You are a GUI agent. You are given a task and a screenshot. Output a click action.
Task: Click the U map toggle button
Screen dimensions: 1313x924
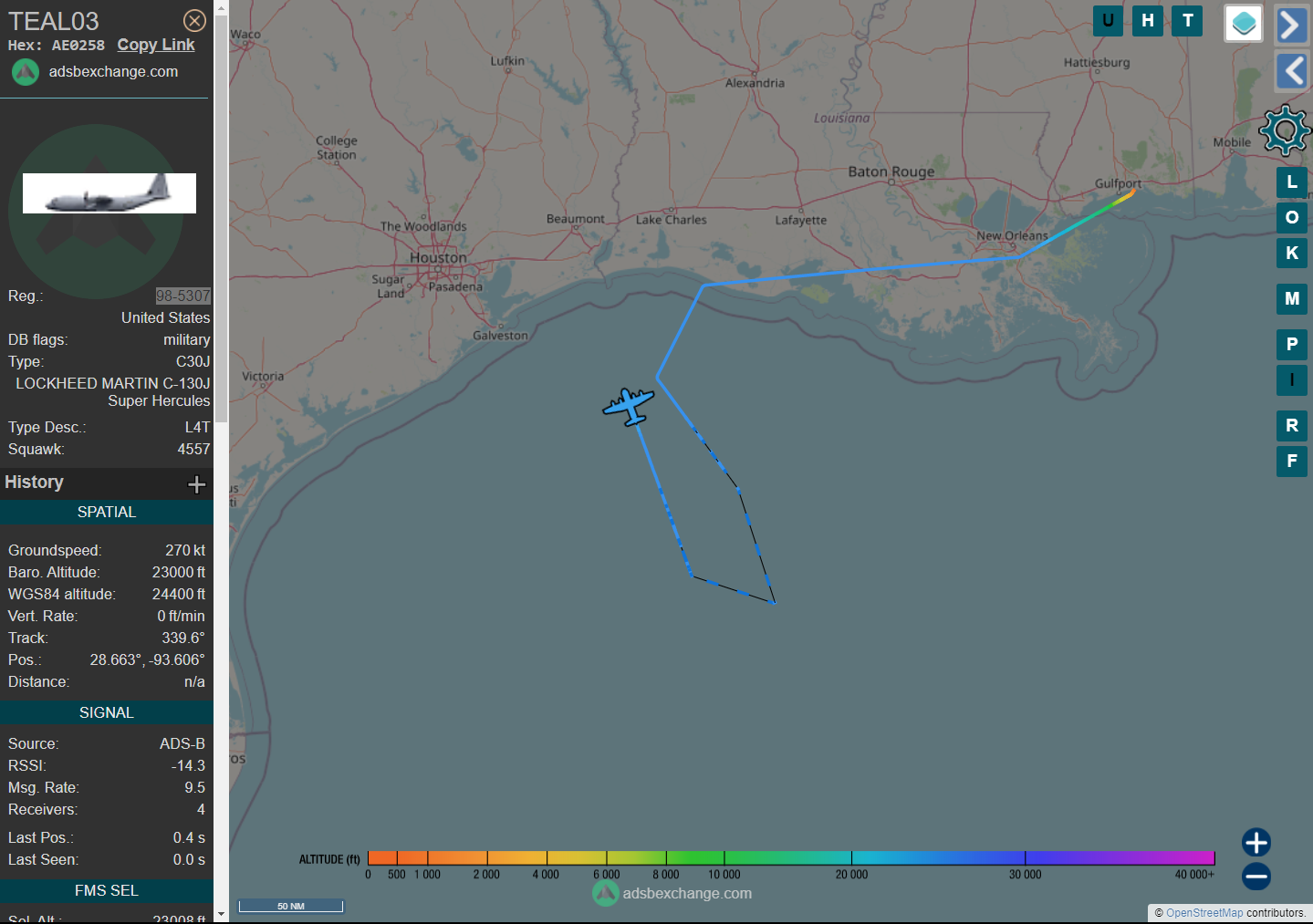point(1108,21)
